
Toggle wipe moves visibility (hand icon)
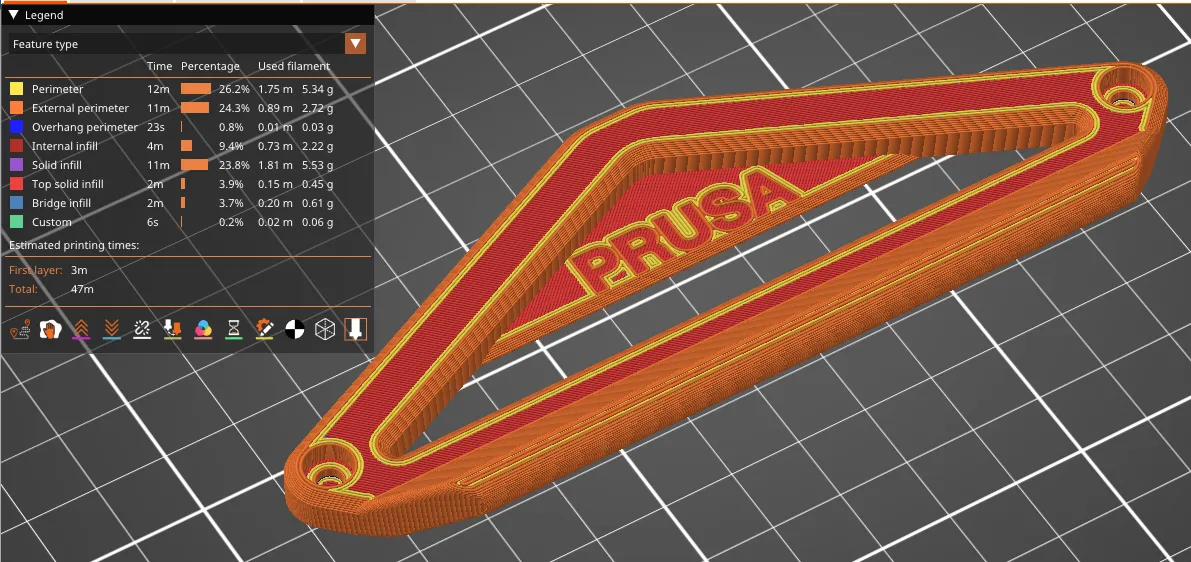[x=50, y=329]
